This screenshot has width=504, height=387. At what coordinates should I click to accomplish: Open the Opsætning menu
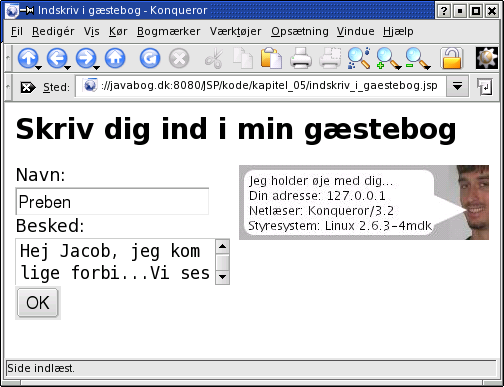point(300,31)
